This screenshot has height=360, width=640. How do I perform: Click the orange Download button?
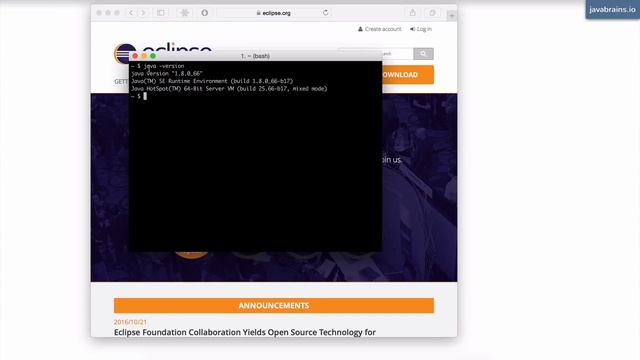pos(408,75)
